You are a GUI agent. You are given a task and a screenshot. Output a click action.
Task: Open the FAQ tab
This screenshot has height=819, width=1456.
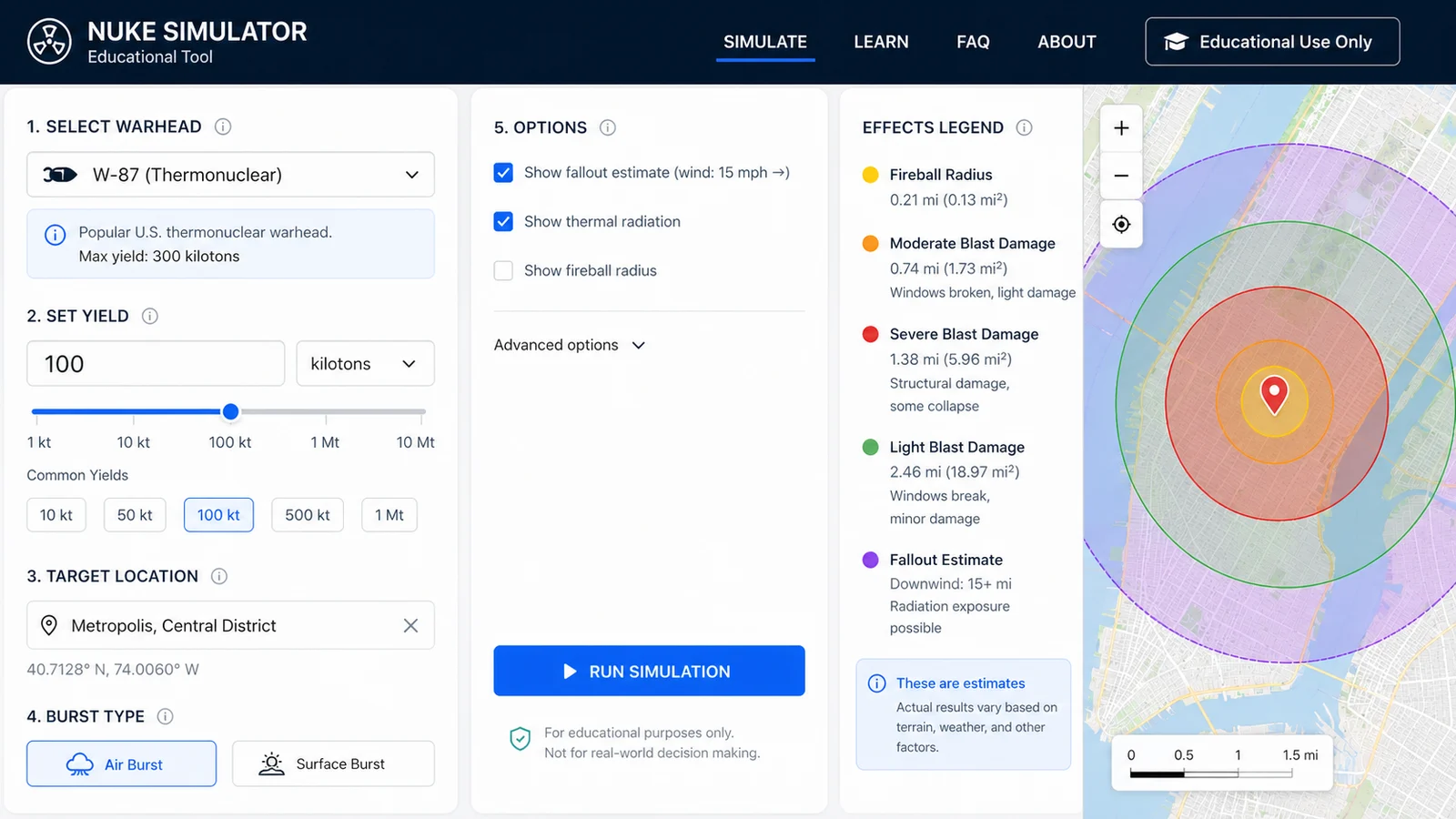point(973,42)
